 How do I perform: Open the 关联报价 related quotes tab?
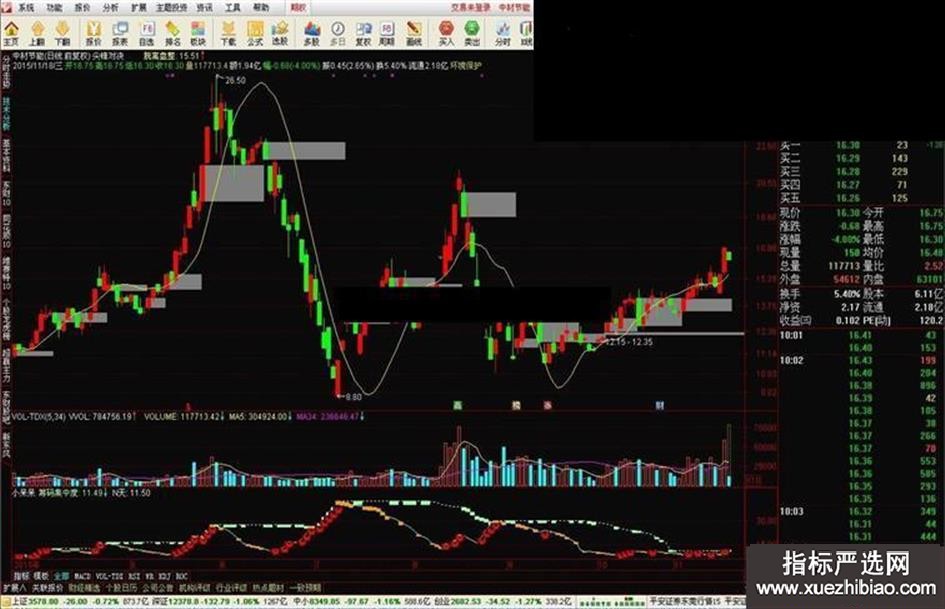[48, 588]
